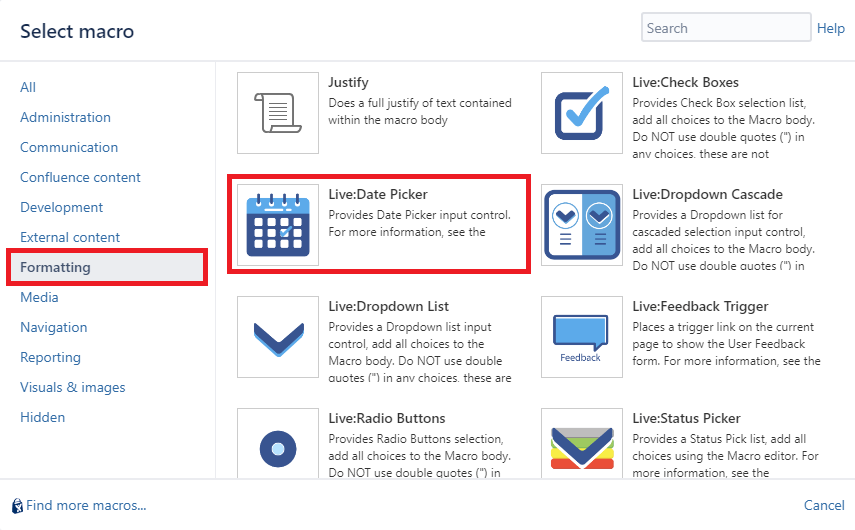Focus the macro Search field
The height and width of the screenshot is (530, 855).
click(725, 28)
